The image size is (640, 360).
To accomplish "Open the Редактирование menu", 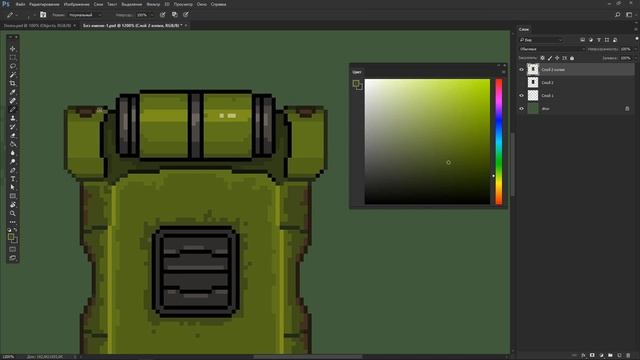I will pos(44,4).
